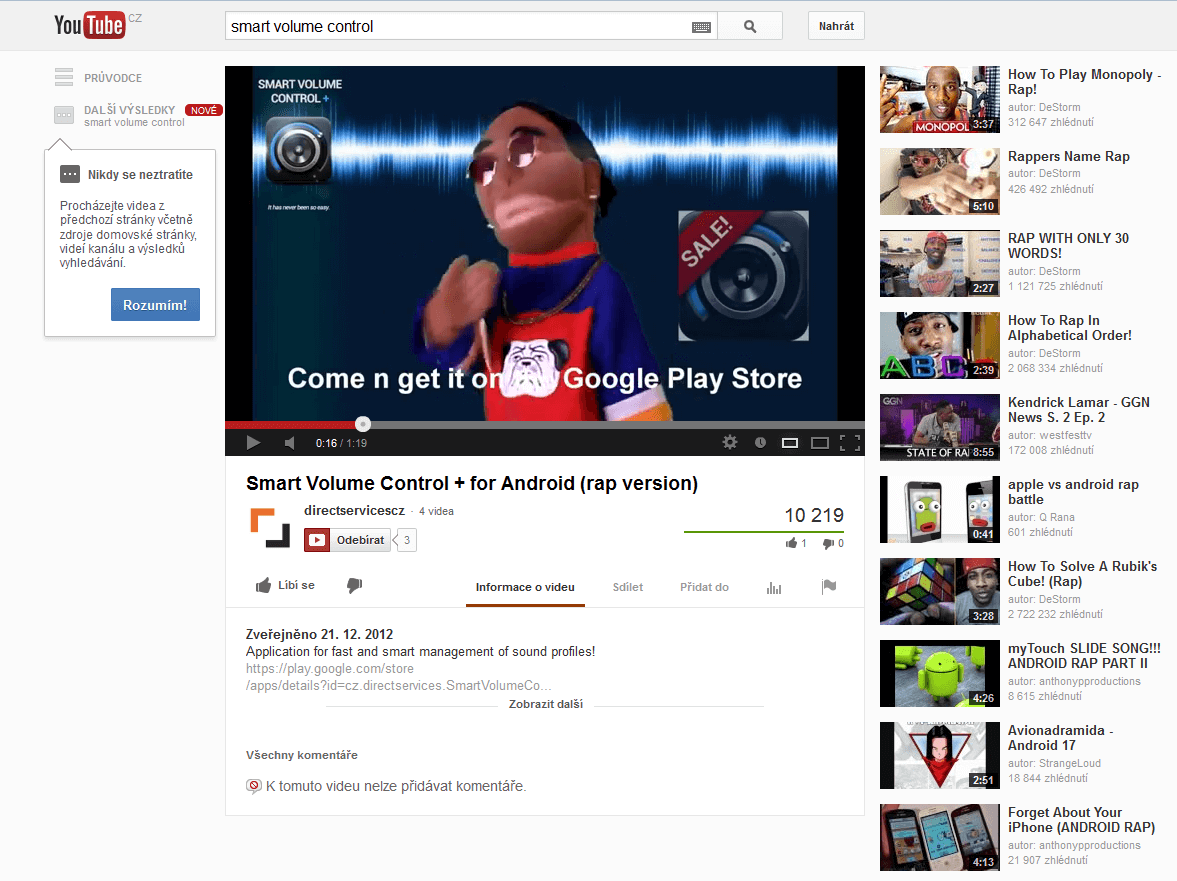Subscribe with the Odebírat button
This screenshot has height=881, width=1177.
tap(348, 540)
